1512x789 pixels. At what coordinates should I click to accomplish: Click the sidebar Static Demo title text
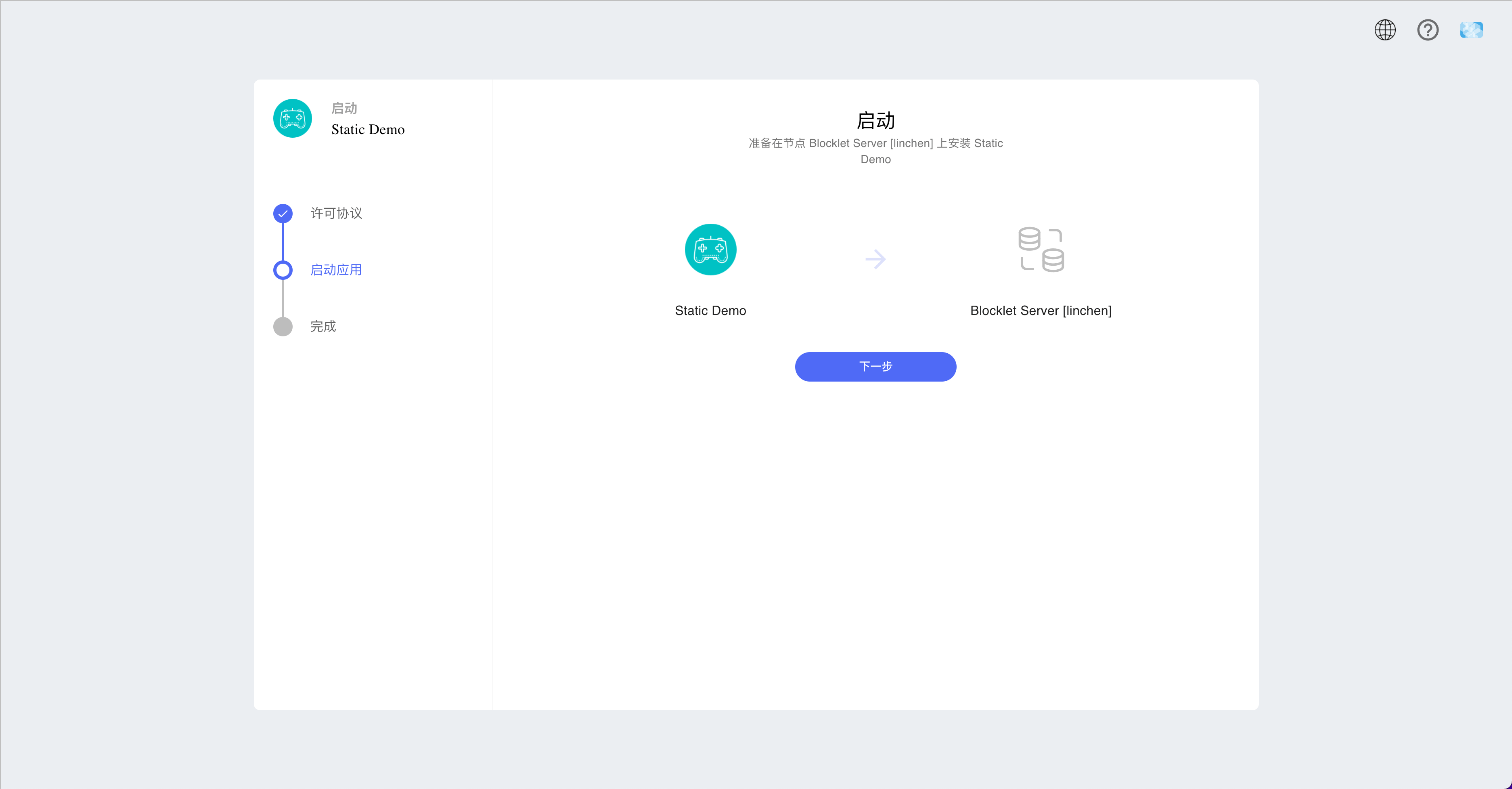pyautogui.click(x=368, y=130)
